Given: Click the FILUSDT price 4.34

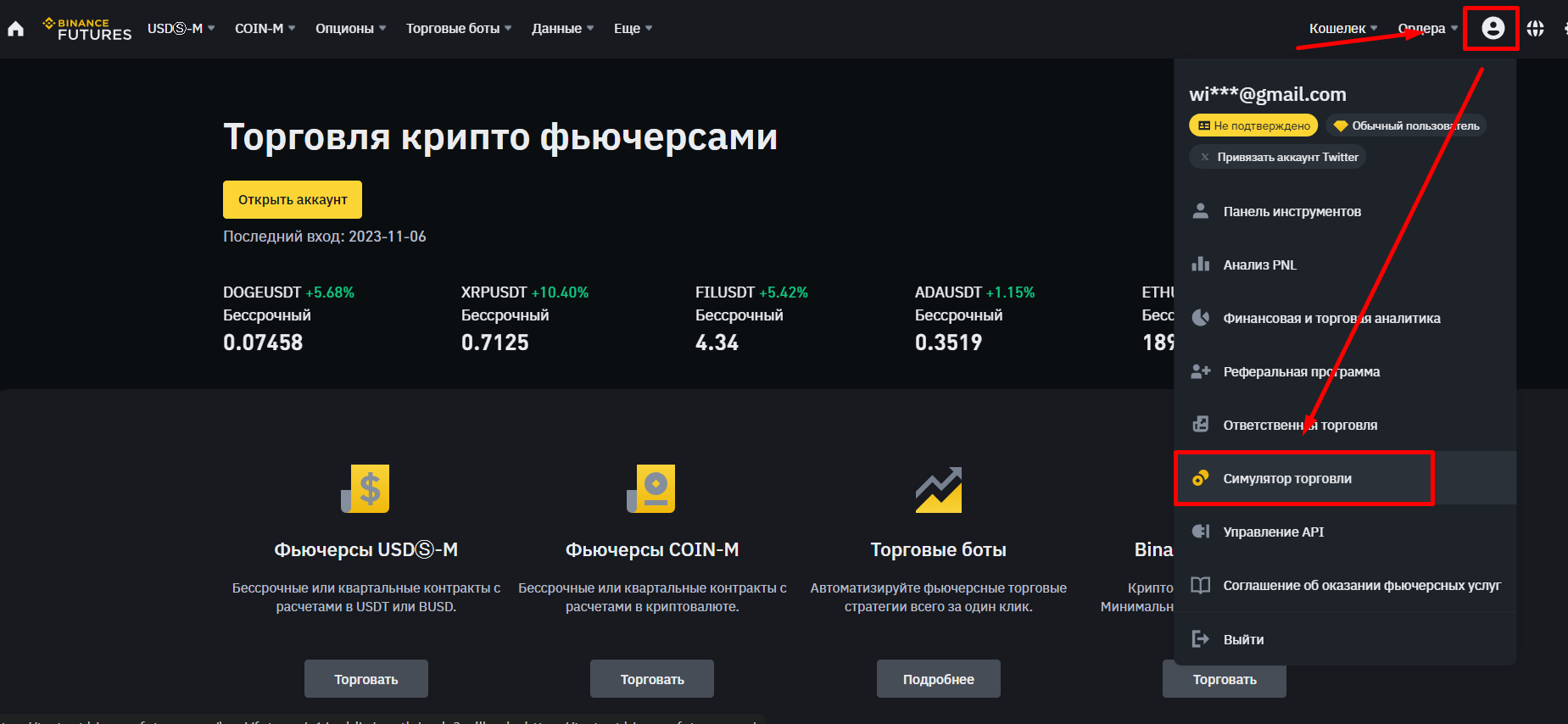Looking at the screenshot, I should 717,343.
